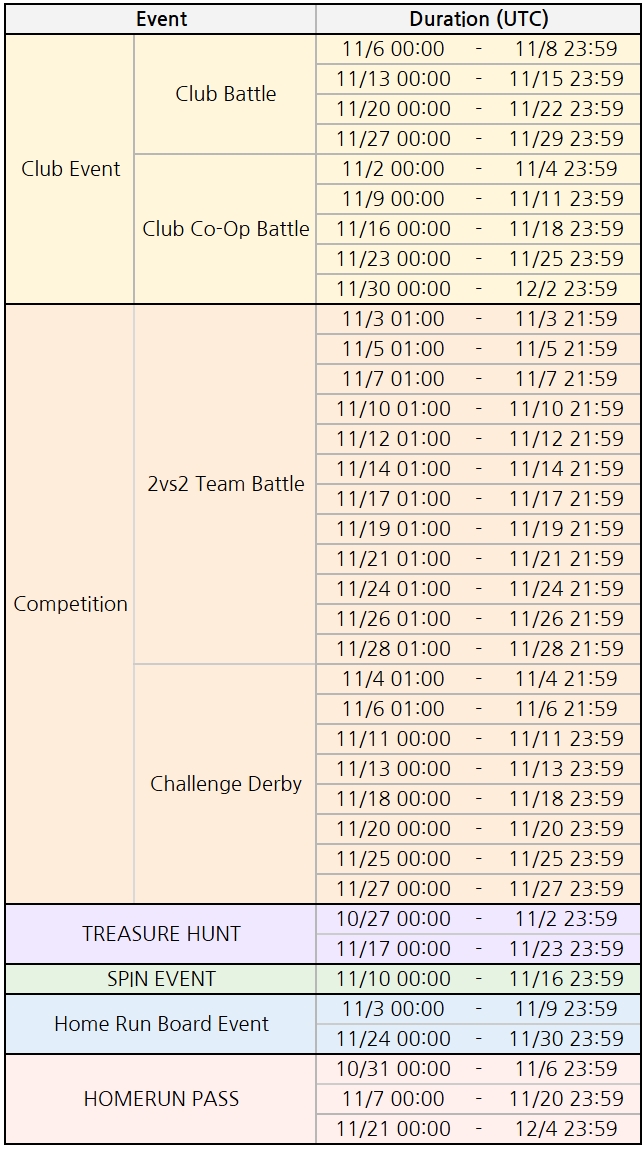Select the Club Battle cell
Screen dimensions: 644x1149
[225, 94]
